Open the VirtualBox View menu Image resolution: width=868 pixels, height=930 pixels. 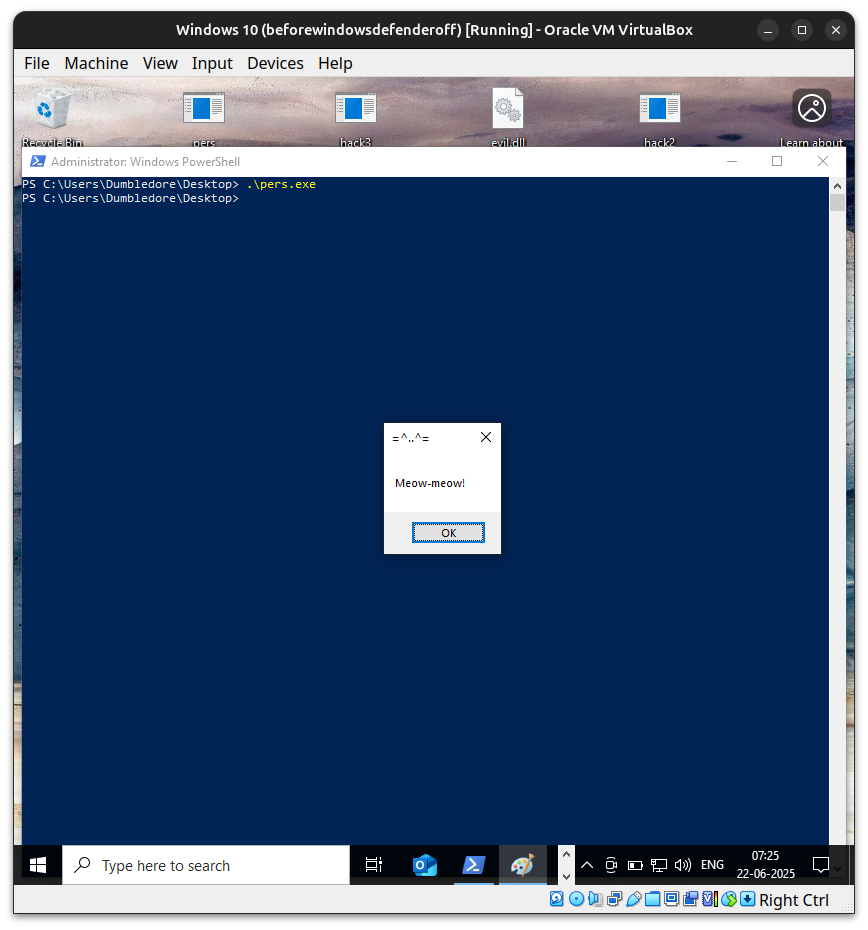point(160,63)
